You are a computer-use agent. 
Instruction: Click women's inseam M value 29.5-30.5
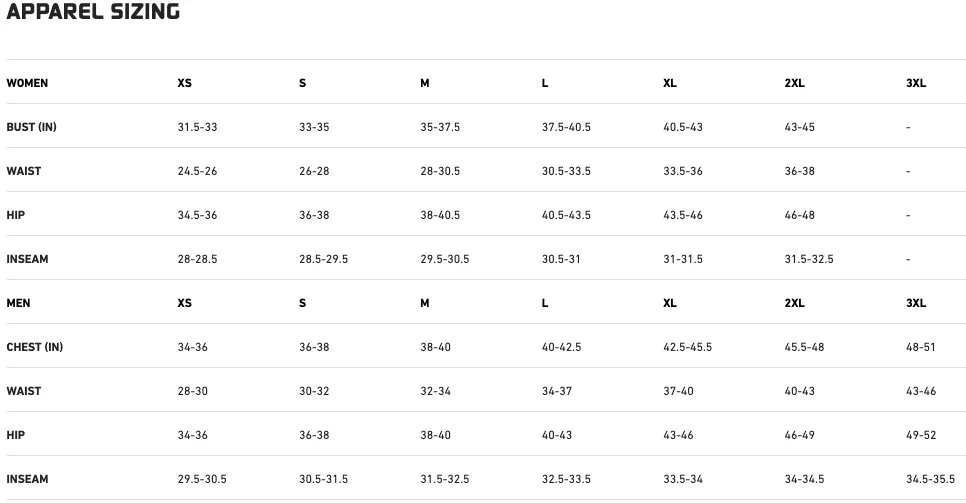pos(445,259)
